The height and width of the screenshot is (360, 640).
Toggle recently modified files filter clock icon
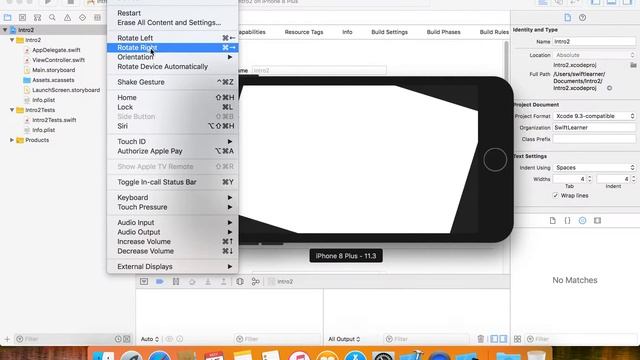tap(118, 339)
